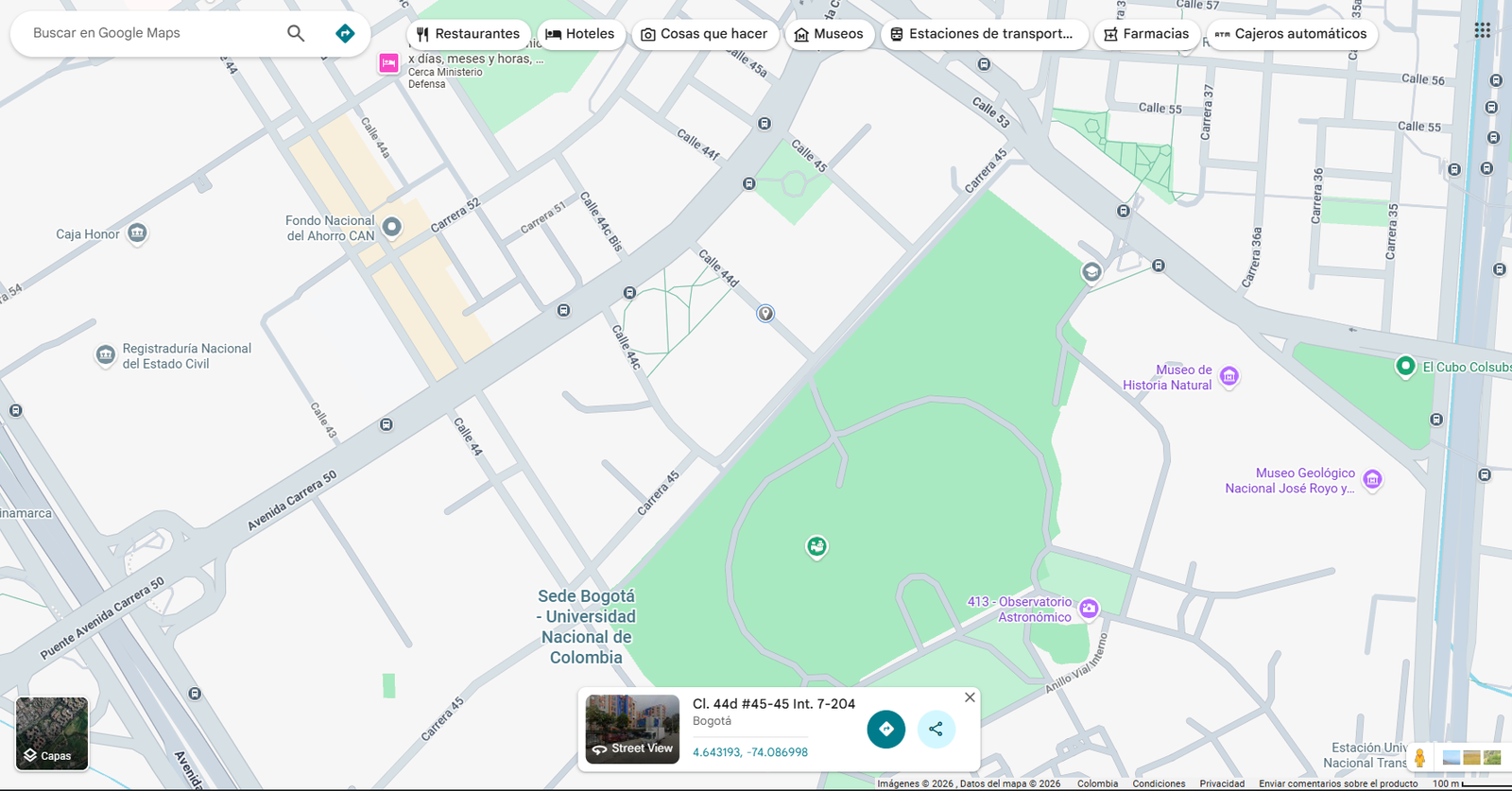1512x791 pixels.
Task: Select the Museo de Historia Natural marker
Action: click(1228, 377)
